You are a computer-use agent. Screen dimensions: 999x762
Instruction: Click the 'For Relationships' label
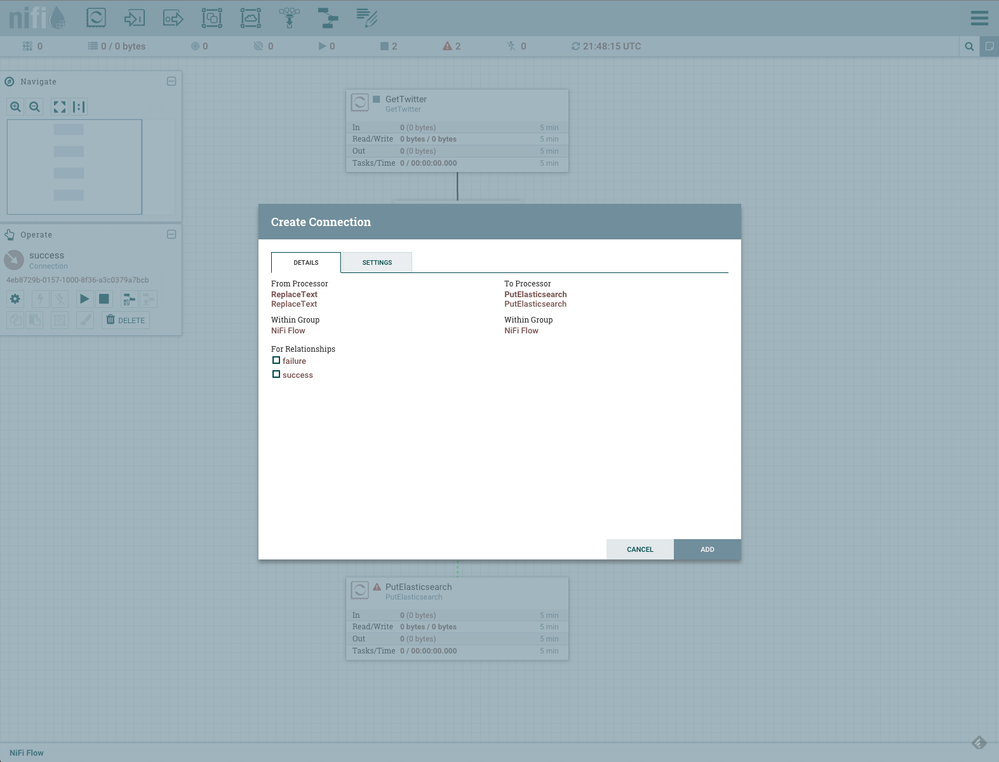pos(303,349)
